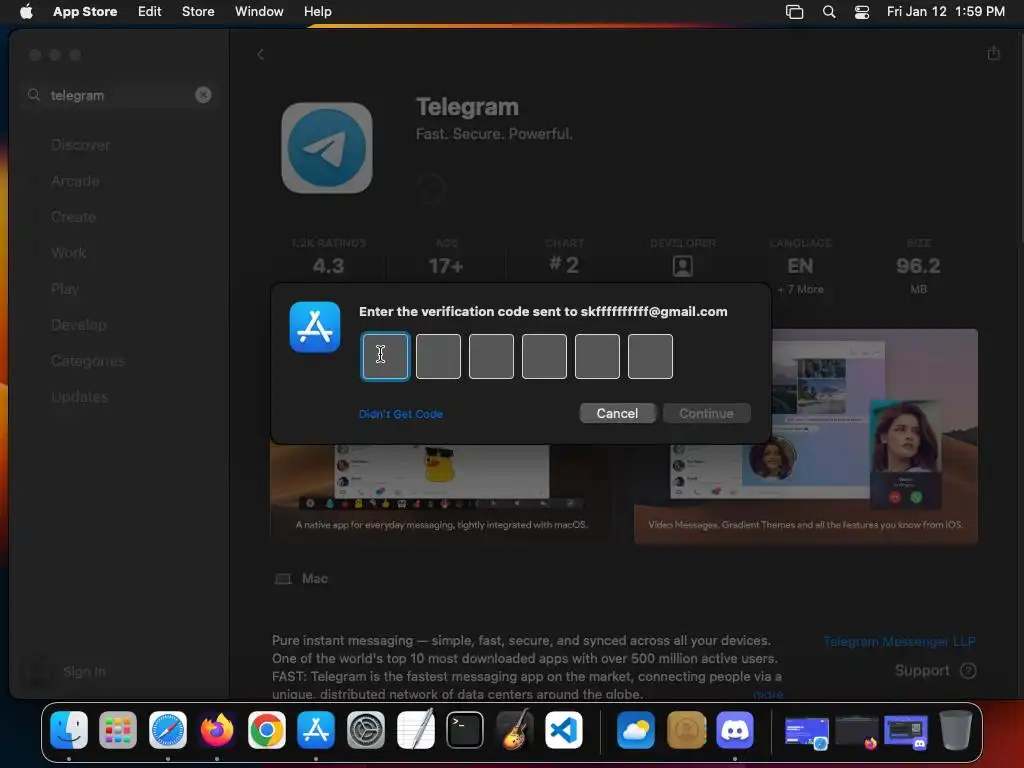Screen dimensions: 1024x768
Task: Open Launchpad from the dock
Action: 118,729
